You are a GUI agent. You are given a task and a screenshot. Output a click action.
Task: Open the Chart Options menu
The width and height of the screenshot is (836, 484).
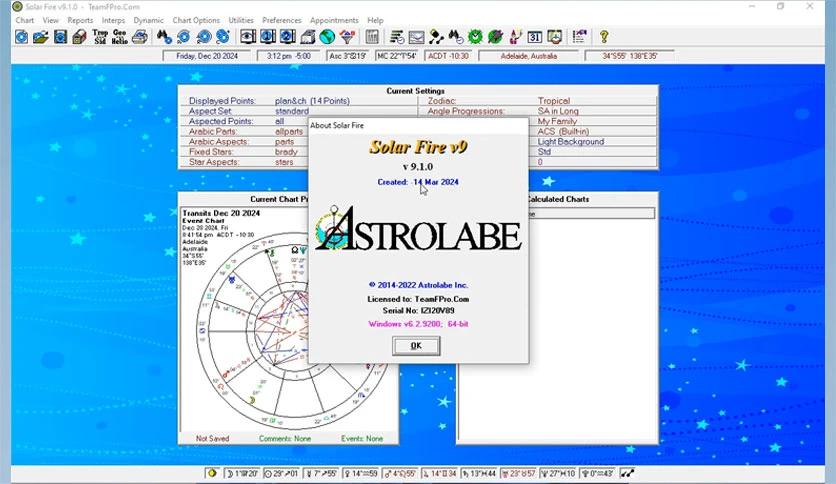pos(196,20)
